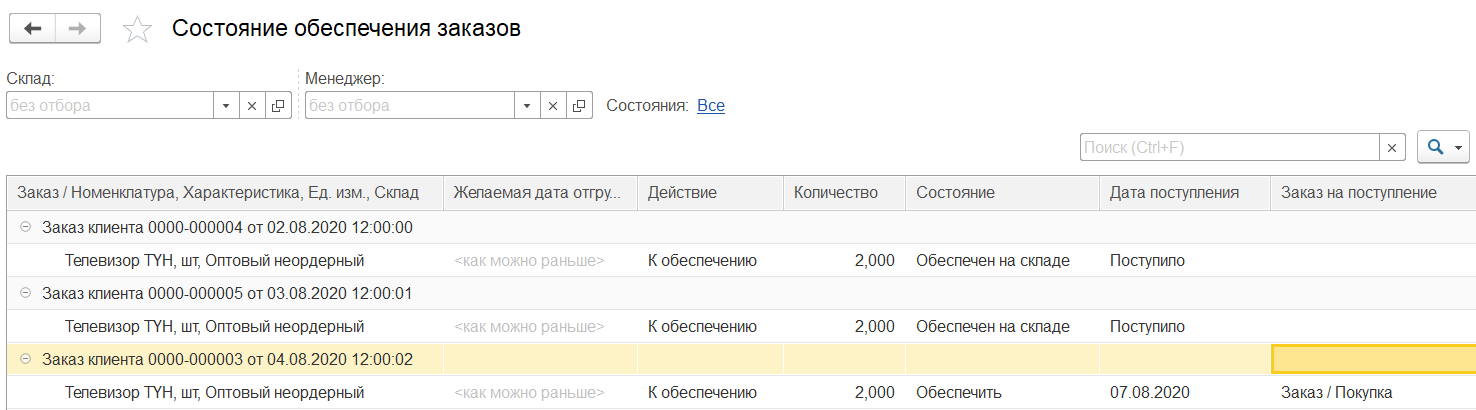Image resolution: width=1476 pixels, height=410 pixels.
Task: Sort by the Количество column header
Action: coord(836,193)
